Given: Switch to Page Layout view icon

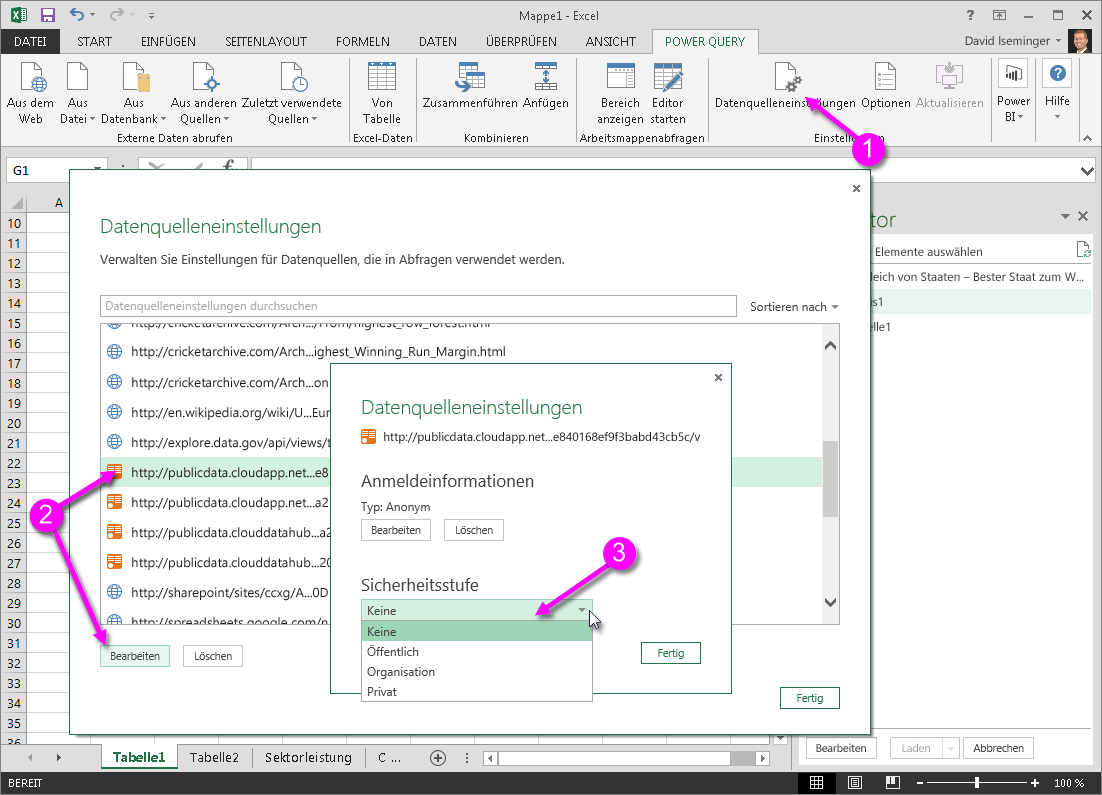Looking at the screenshot, I should (855, 782).
